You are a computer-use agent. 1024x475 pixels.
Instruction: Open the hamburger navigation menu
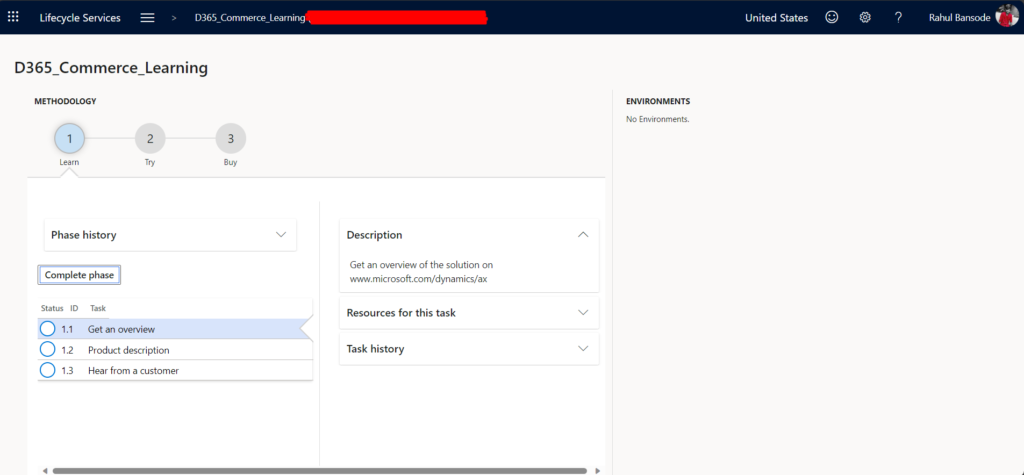[x=148, y=18]
